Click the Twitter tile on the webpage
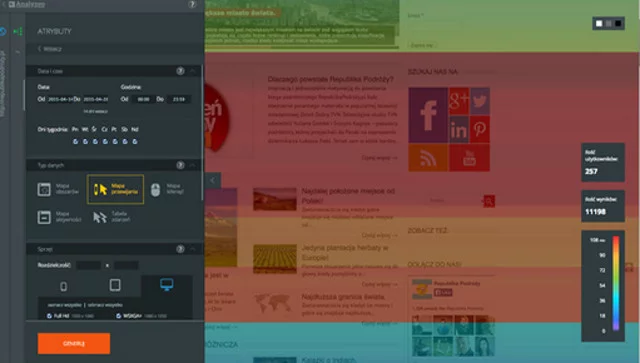 (480, 101)
